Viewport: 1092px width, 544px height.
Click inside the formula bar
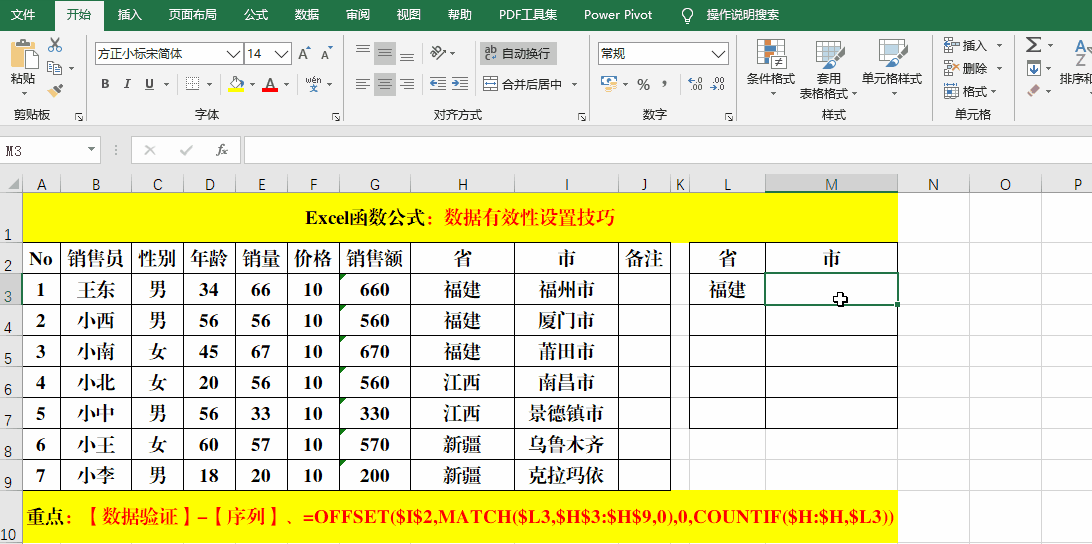point(667,150)
